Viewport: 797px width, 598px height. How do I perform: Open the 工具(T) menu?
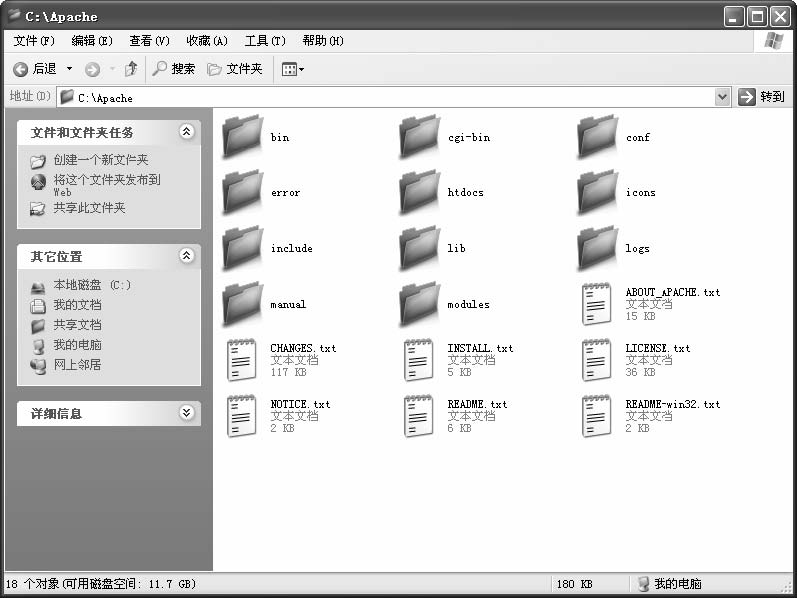265,41
